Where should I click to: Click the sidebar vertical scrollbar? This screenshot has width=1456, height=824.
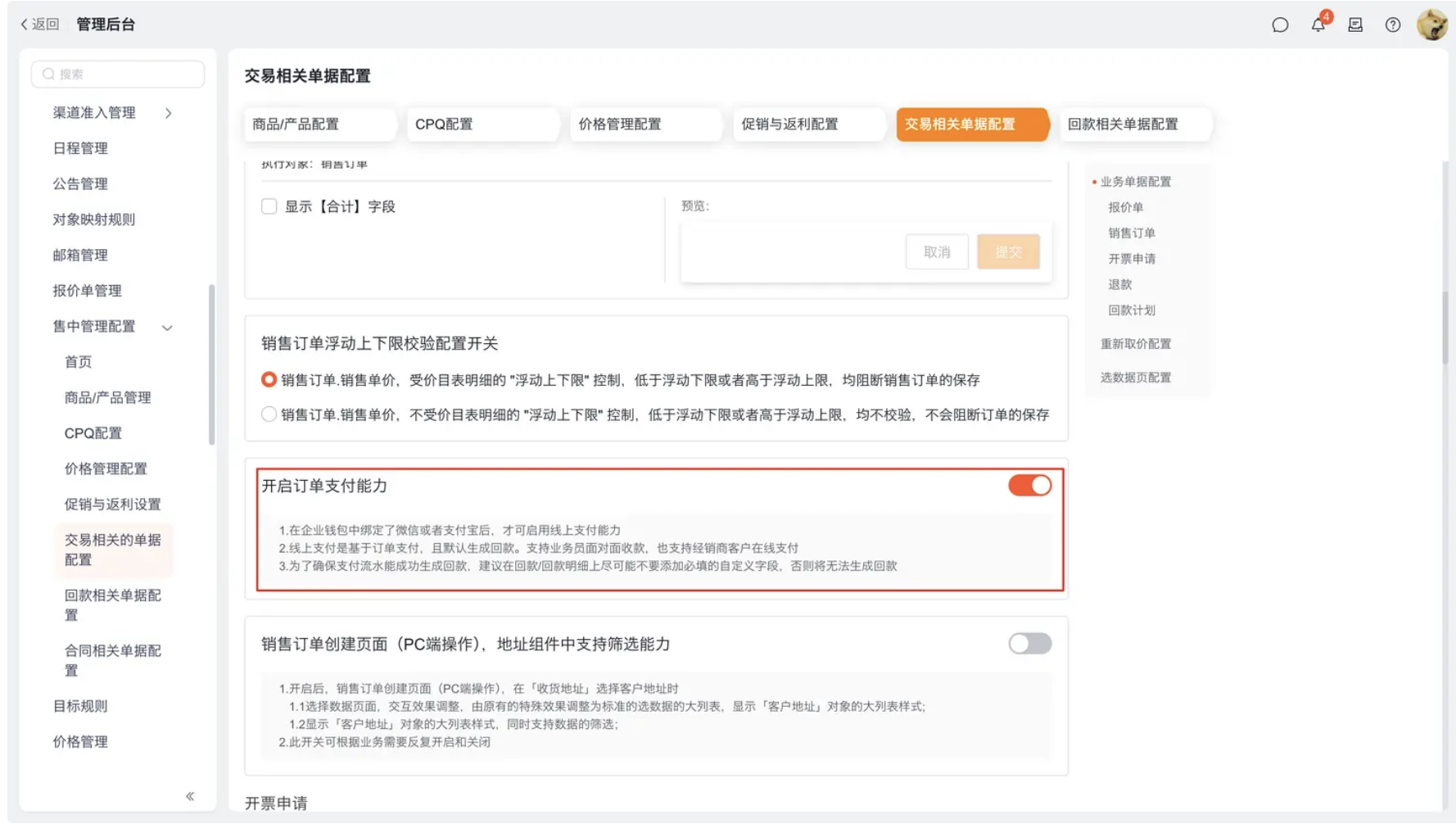tap(212, 364)
